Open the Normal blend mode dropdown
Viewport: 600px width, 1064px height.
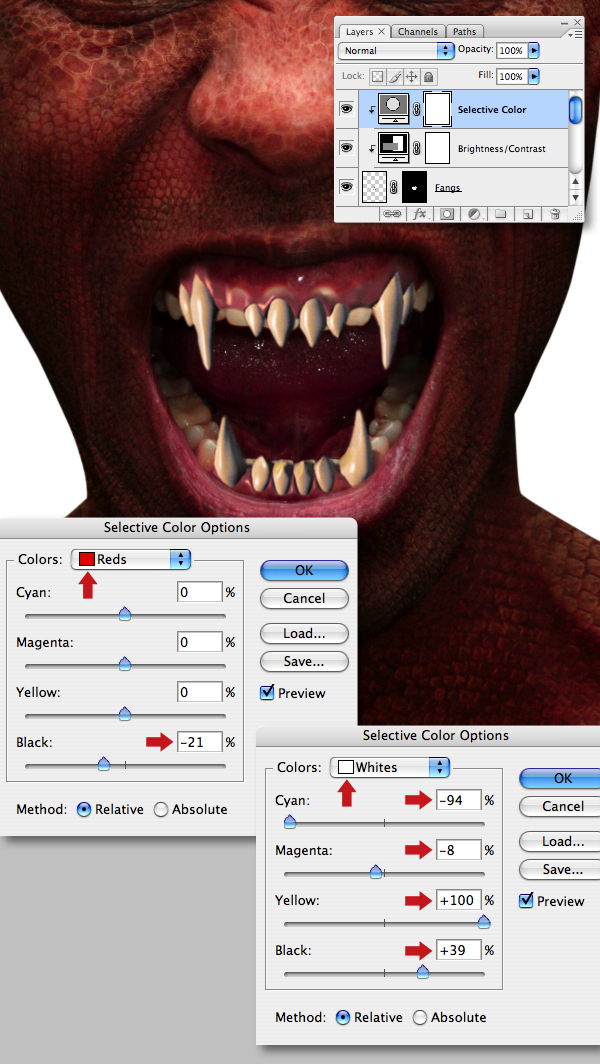click(396, 50)
